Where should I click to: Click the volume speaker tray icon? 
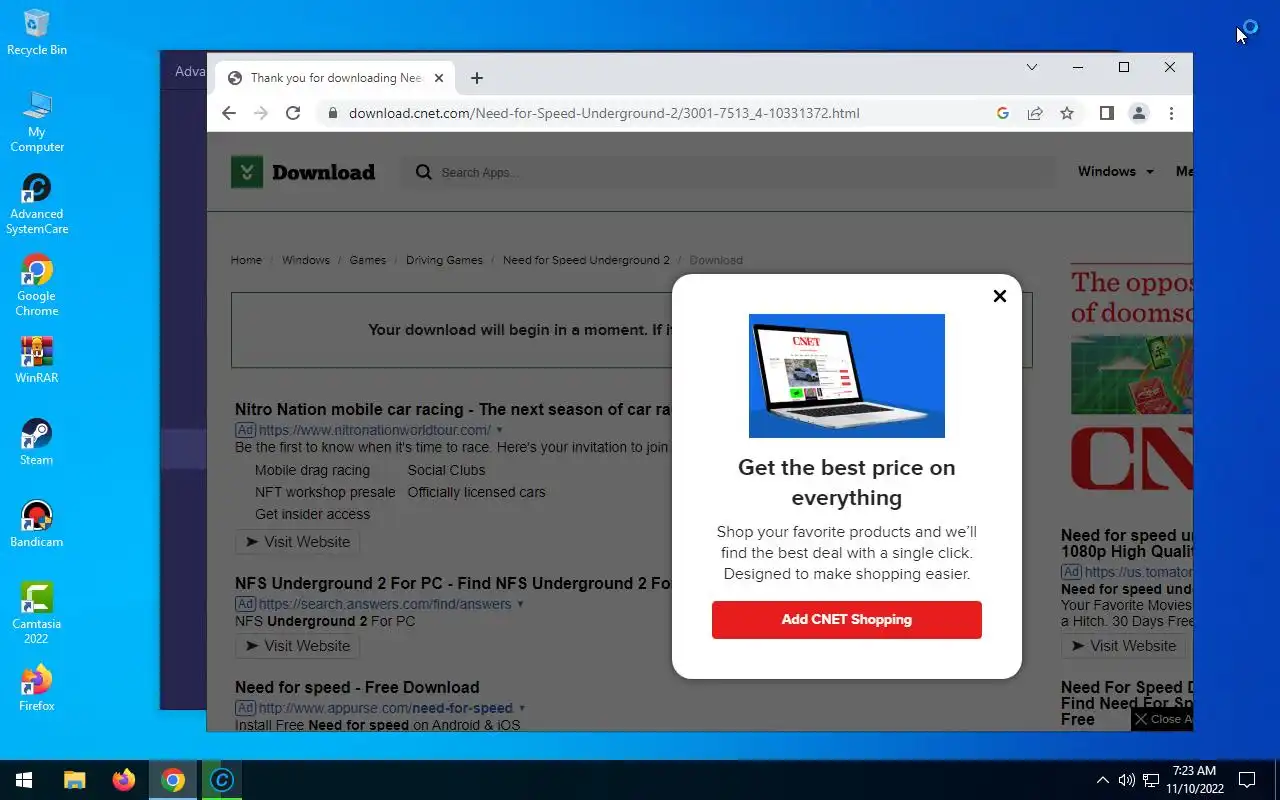[x=1127, y=780]
